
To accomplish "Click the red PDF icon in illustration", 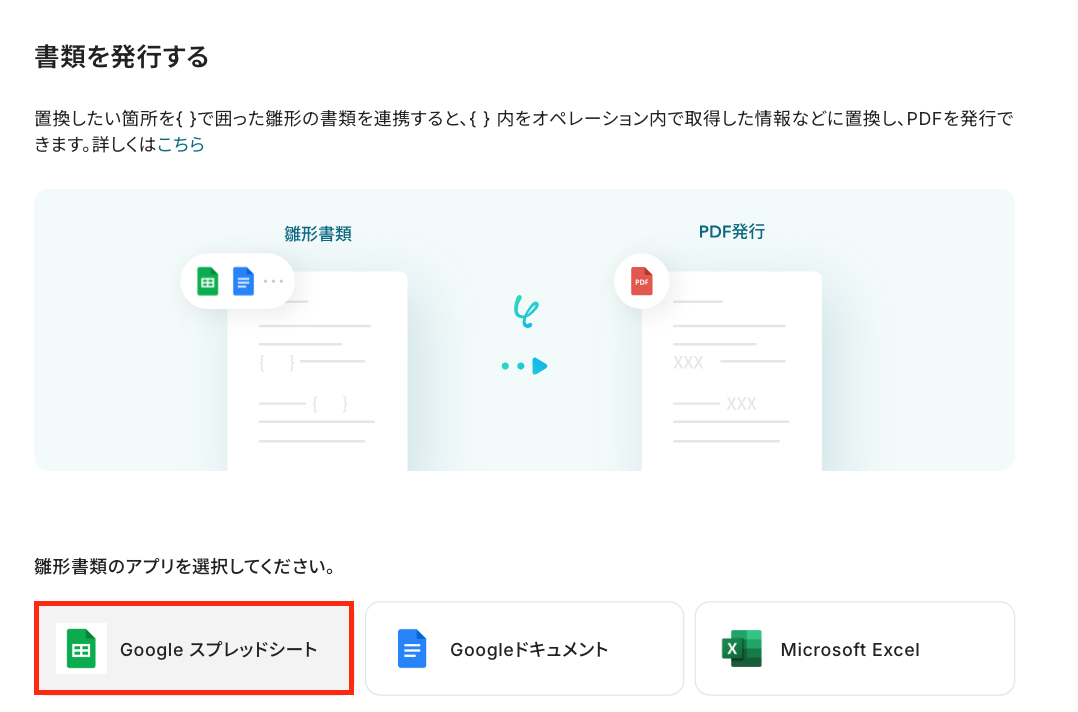I will click(641, 281).
